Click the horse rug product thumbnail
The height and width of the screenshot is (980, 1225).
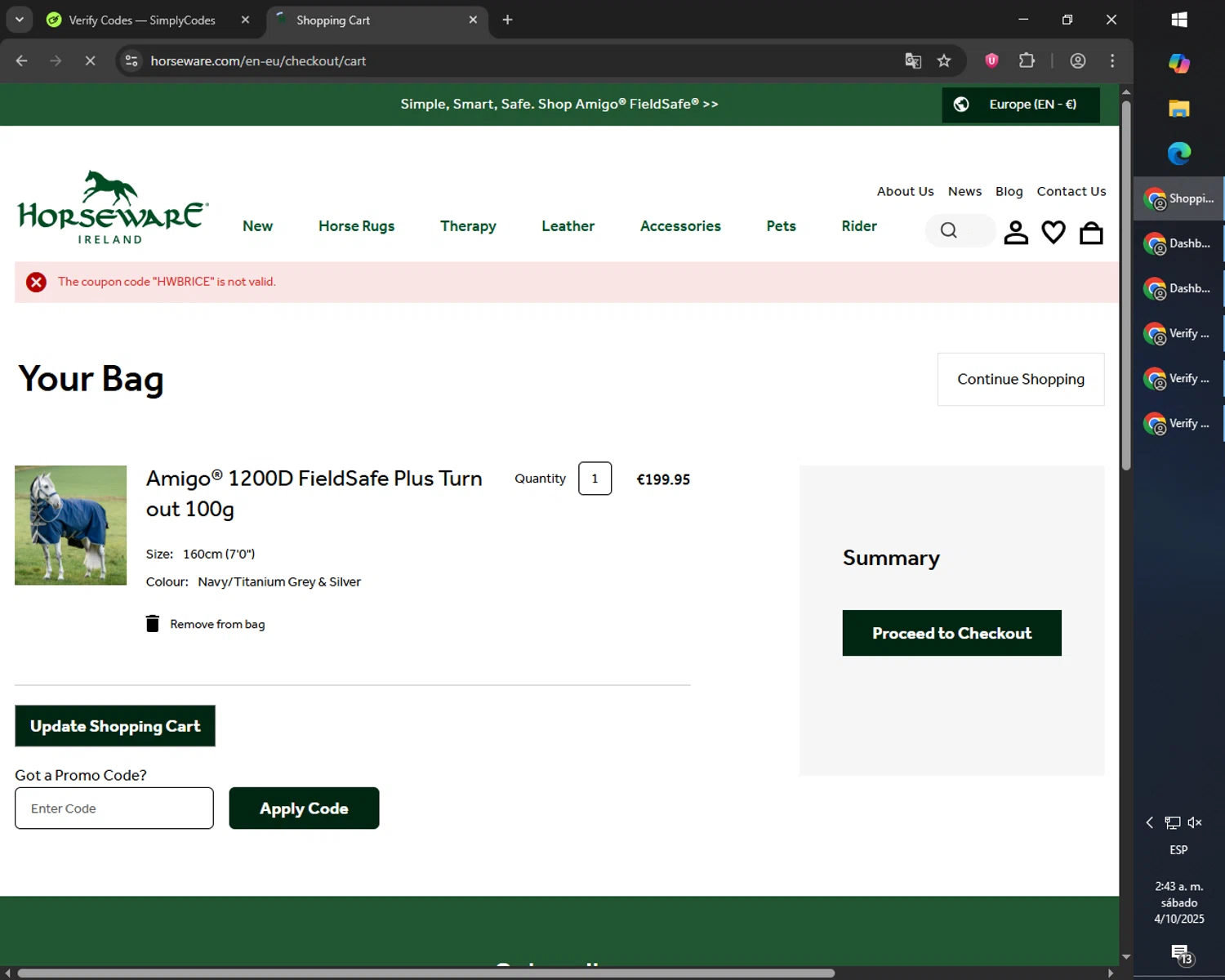coord(71,525)
